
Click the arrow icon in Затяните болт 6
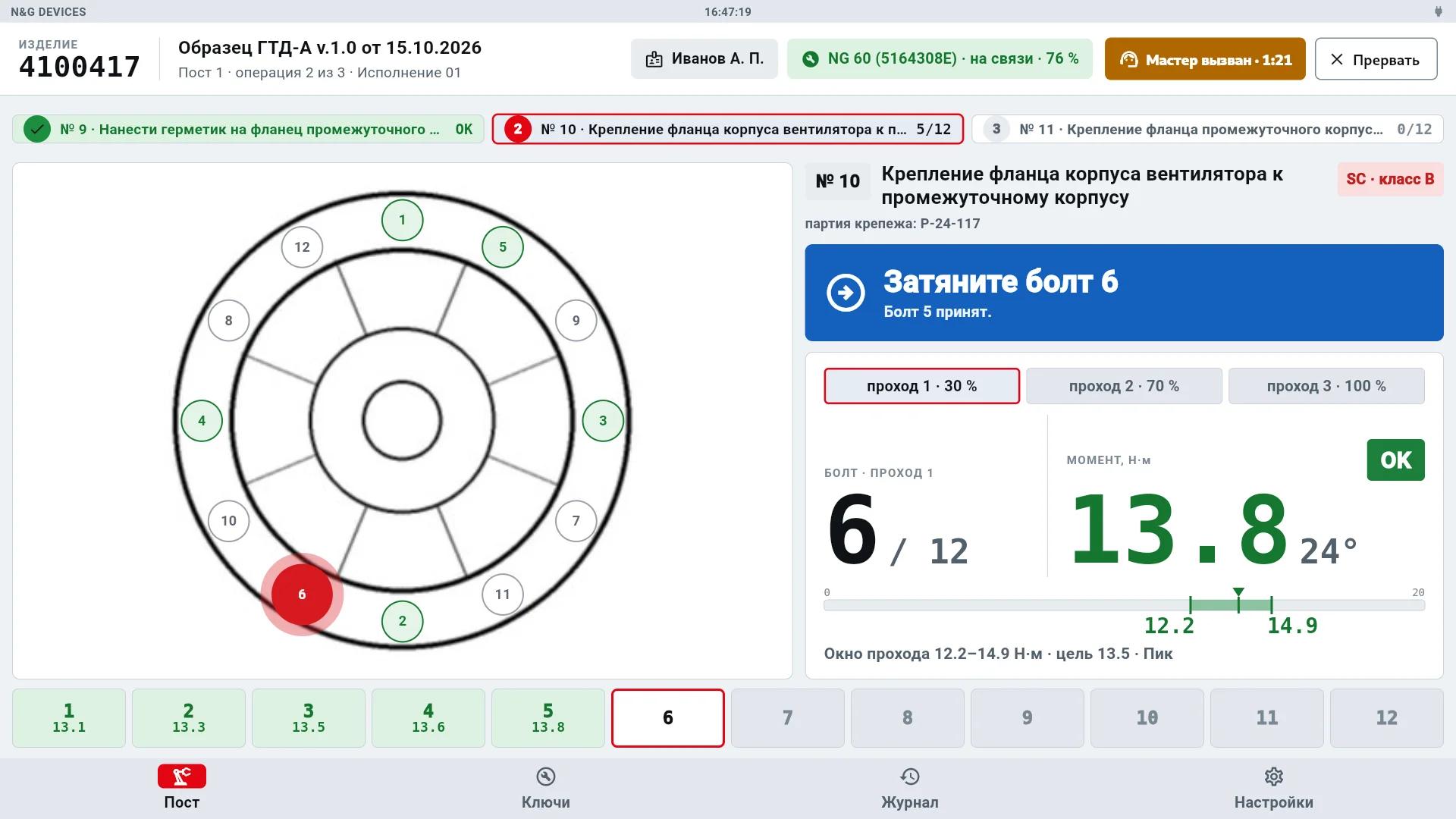[846, 293]
